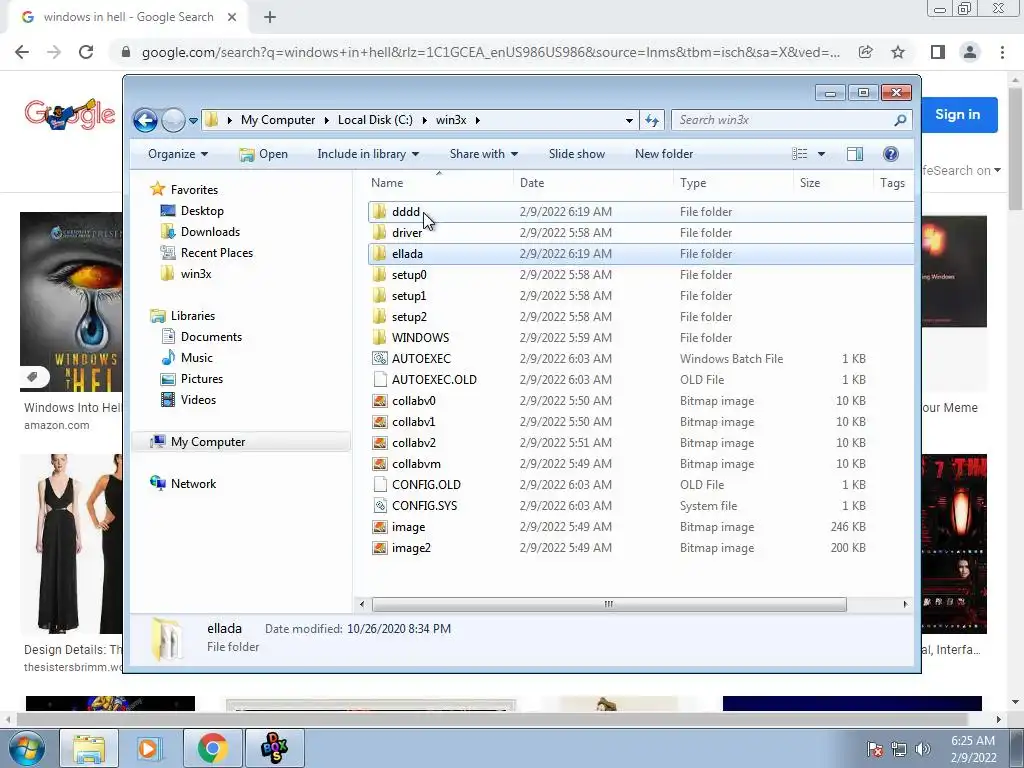Open the Share with menu
Screen dimensions: 1024x768
point(484,154)
